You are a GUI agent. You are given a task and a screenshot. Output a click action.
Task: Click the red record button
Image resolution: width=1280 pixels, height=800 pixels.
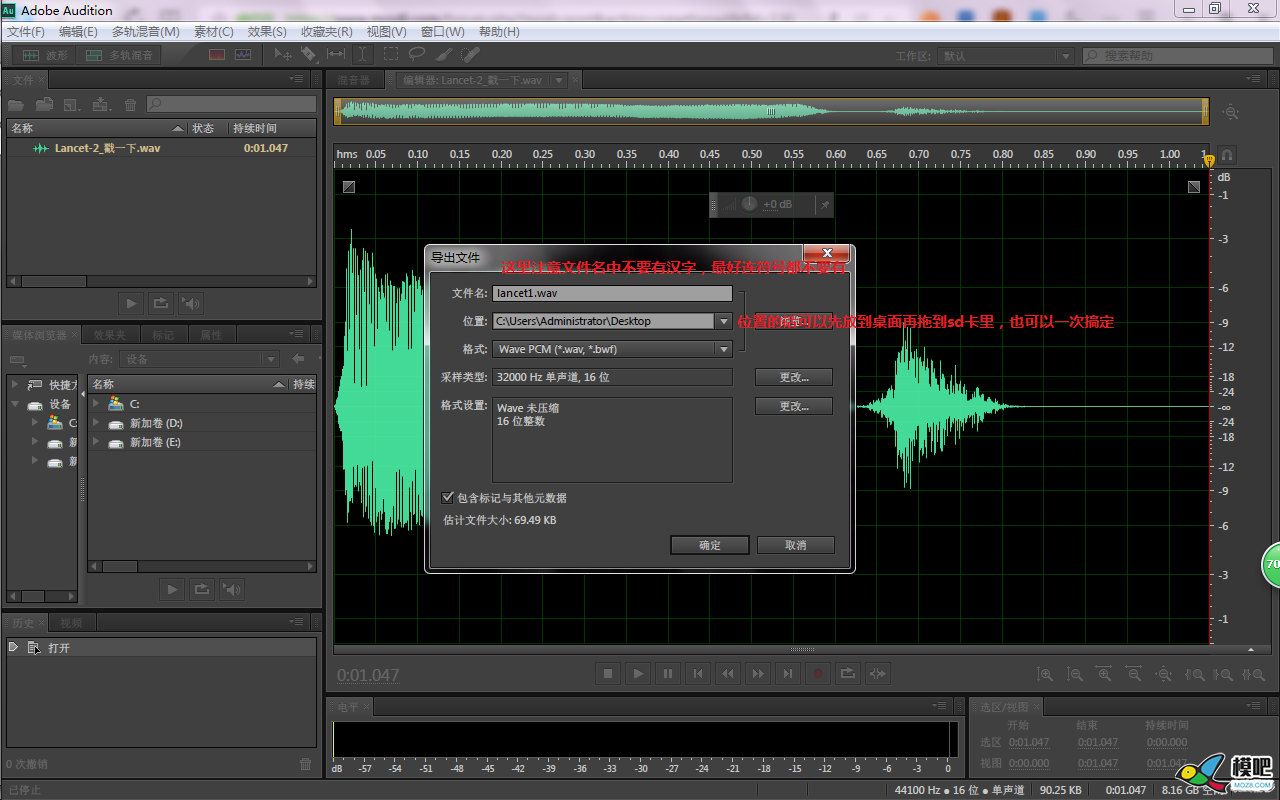tap(818, 674)
